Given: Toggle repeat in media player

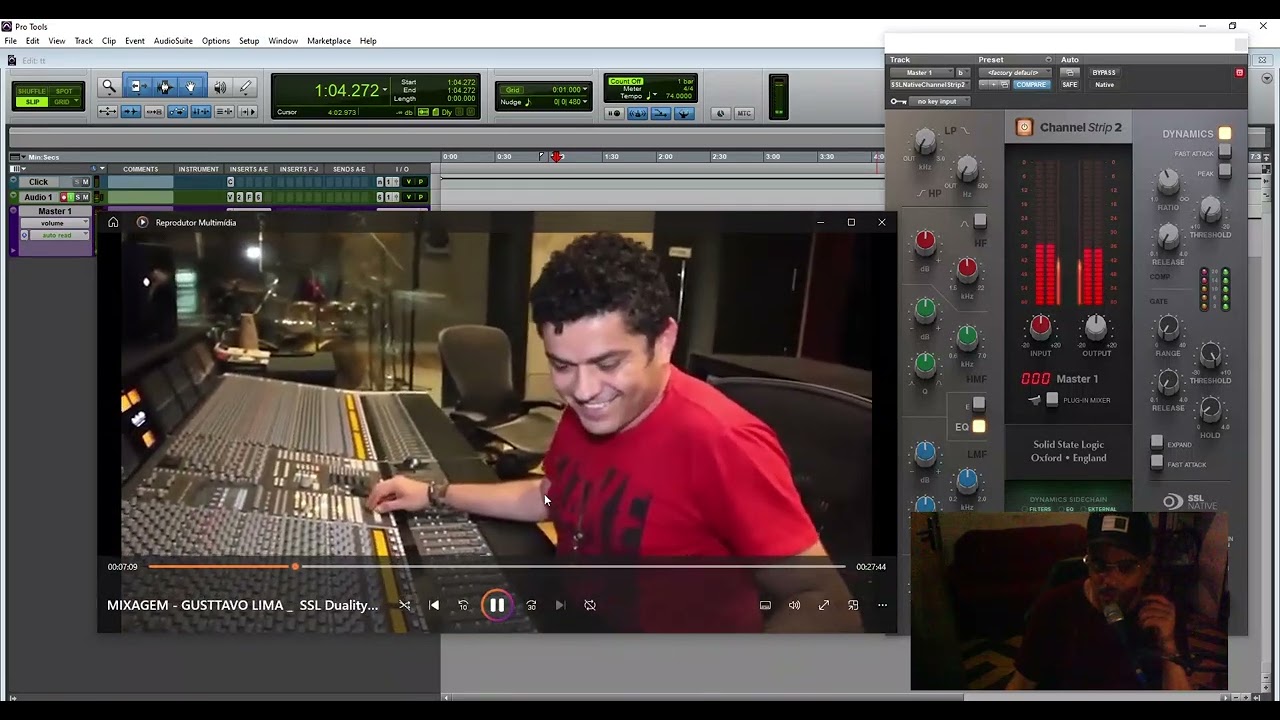Looking at the screenshot, I should coord(590,605).
